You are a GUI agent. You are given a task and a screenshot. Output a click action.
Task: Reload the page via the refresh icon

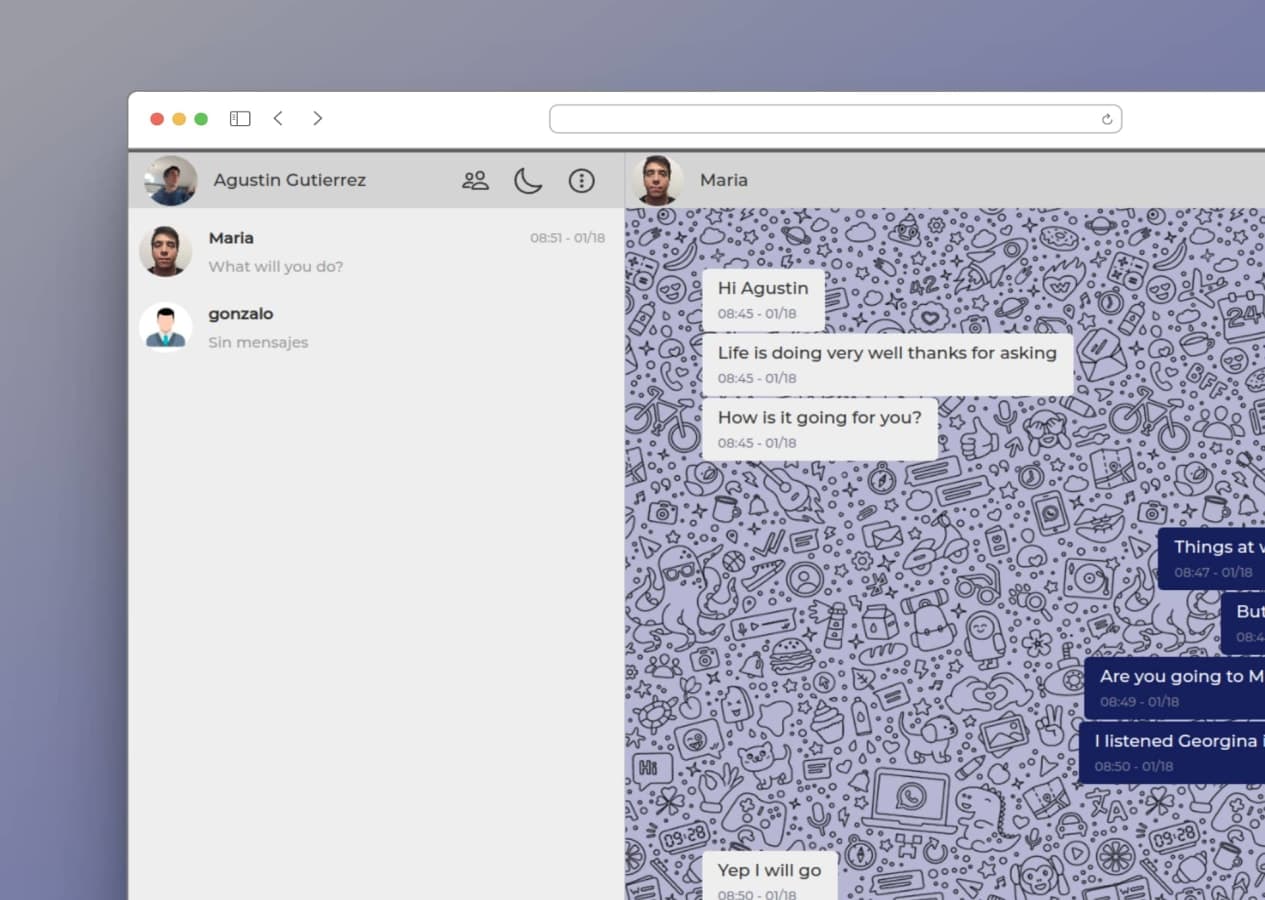(1106, 118)
